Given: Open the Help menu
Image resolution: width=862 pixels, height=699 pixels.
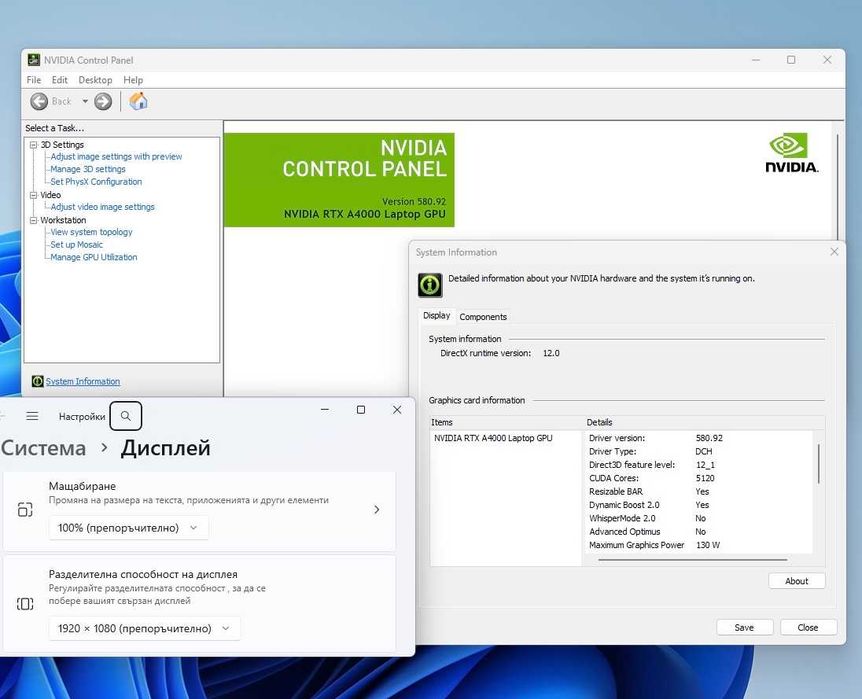Looking at the screenshot, I should point(133,80).
